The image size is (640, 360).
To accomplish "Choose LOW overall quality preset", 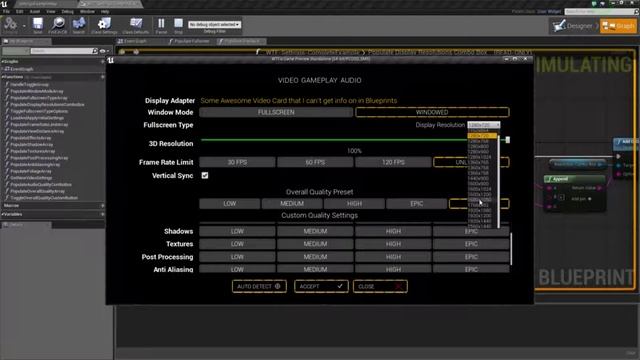I will point(229,203).
